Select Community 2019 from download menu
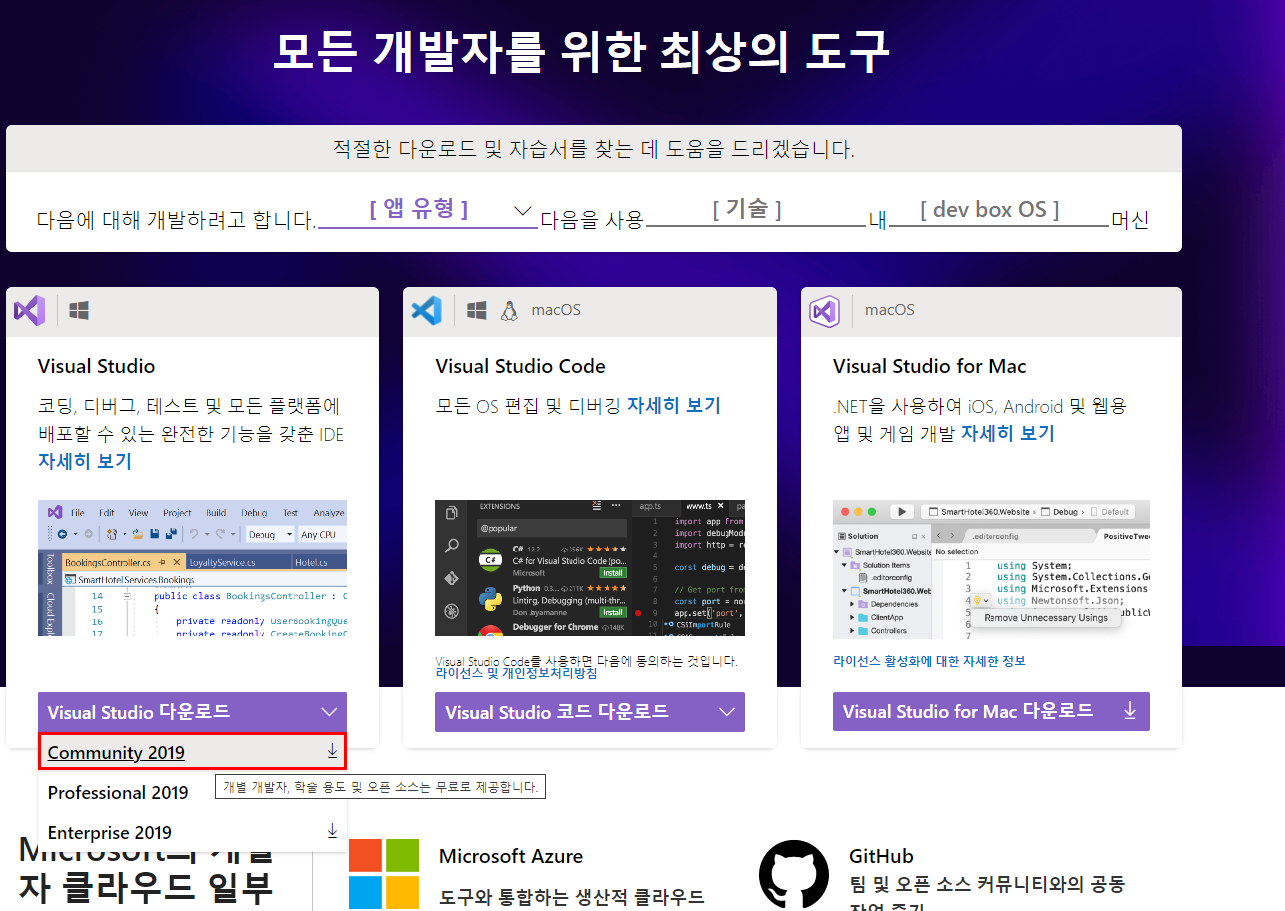The image size is (1285, 911). [x=192, y=752]
